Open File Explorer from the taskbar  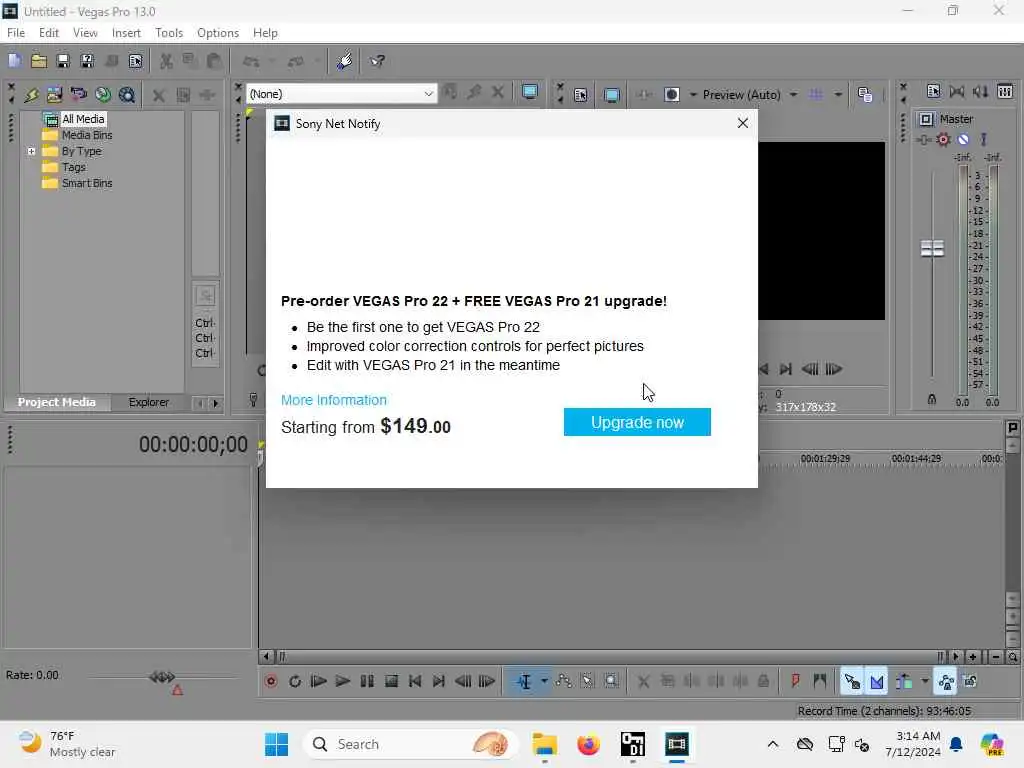(x=545, y=744)
